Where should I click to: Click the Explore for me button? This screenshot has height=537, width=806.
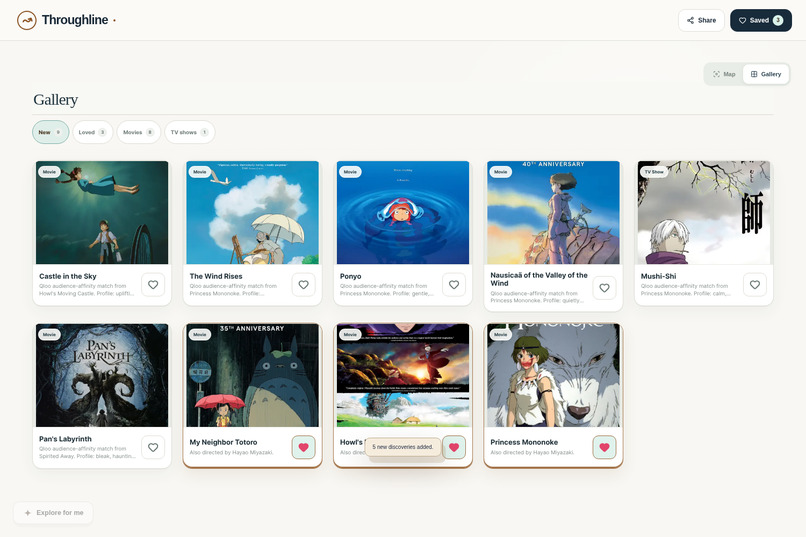(x=53, y=513)
